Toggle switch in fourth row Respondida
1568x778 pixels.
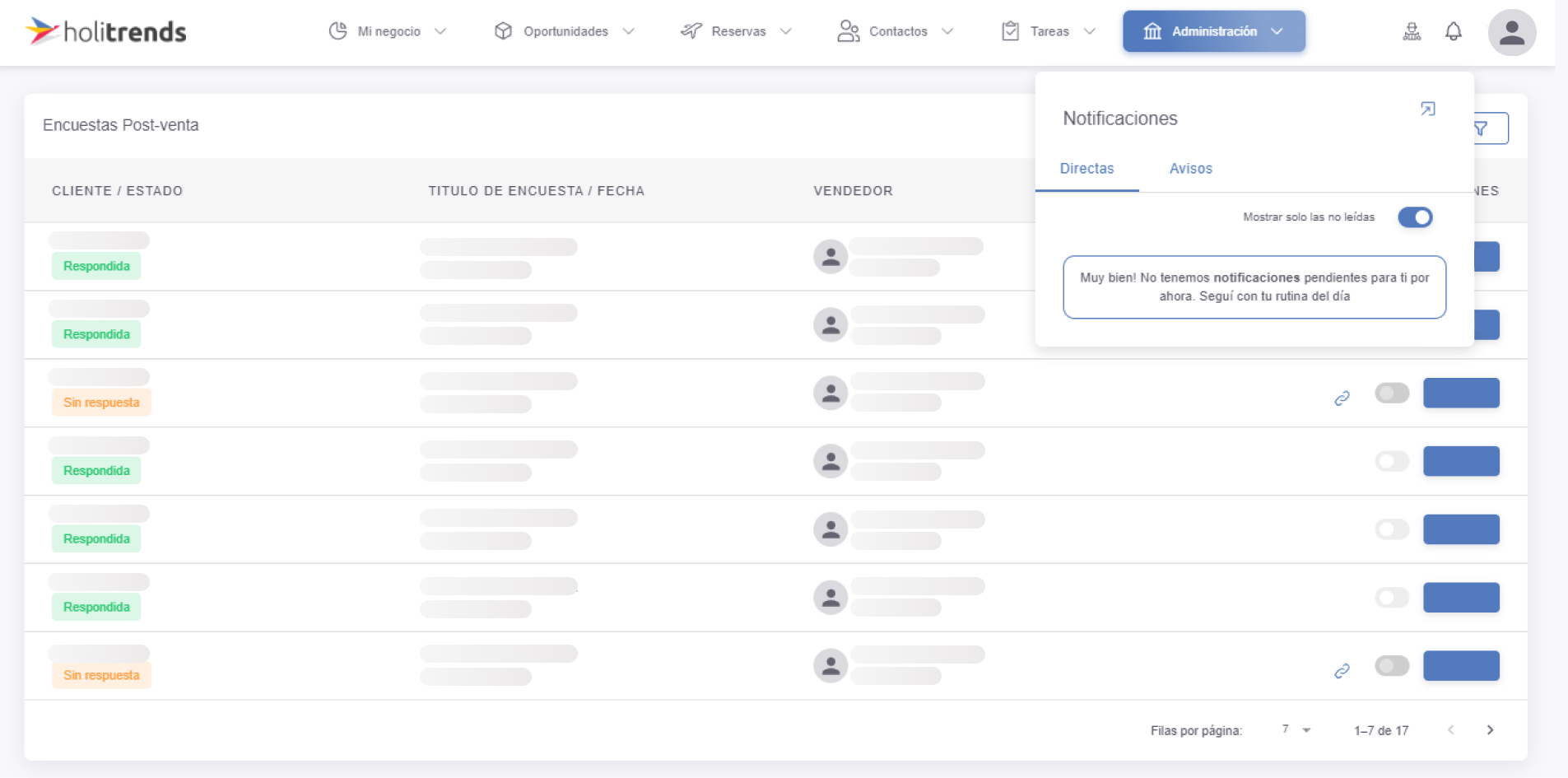[1392, 461]
